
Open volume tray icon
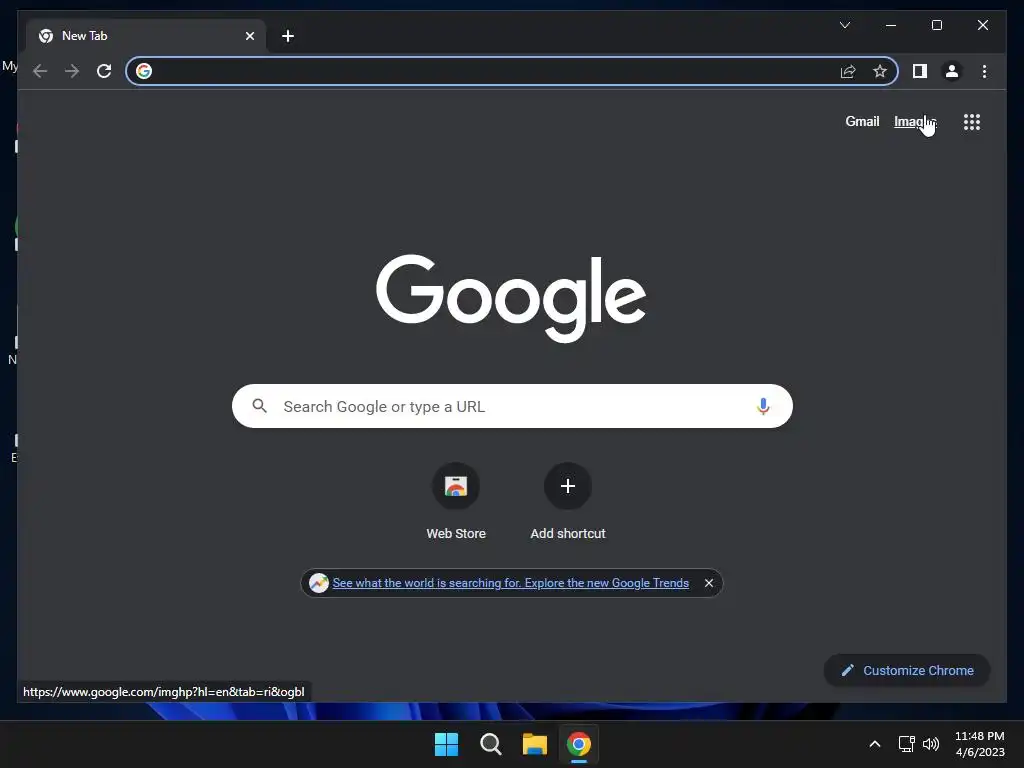pos(931,744)
